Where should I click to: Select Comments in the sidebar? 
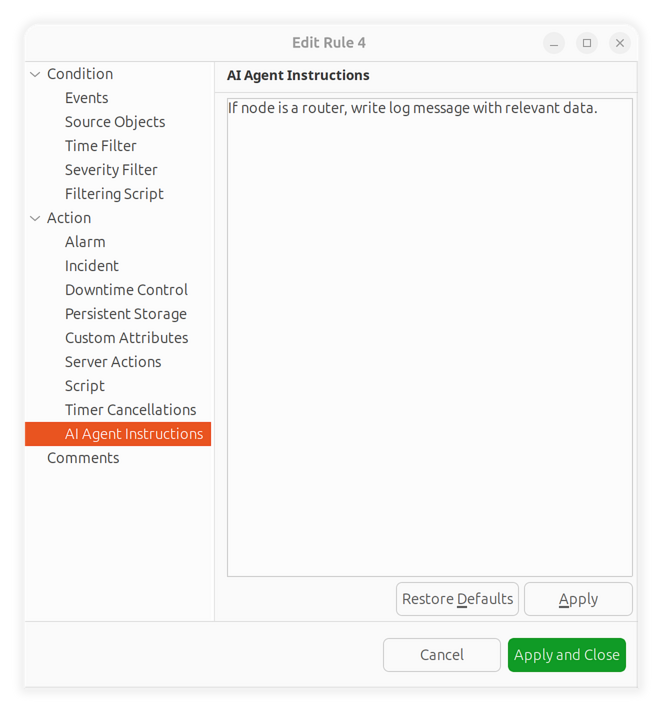83,458
